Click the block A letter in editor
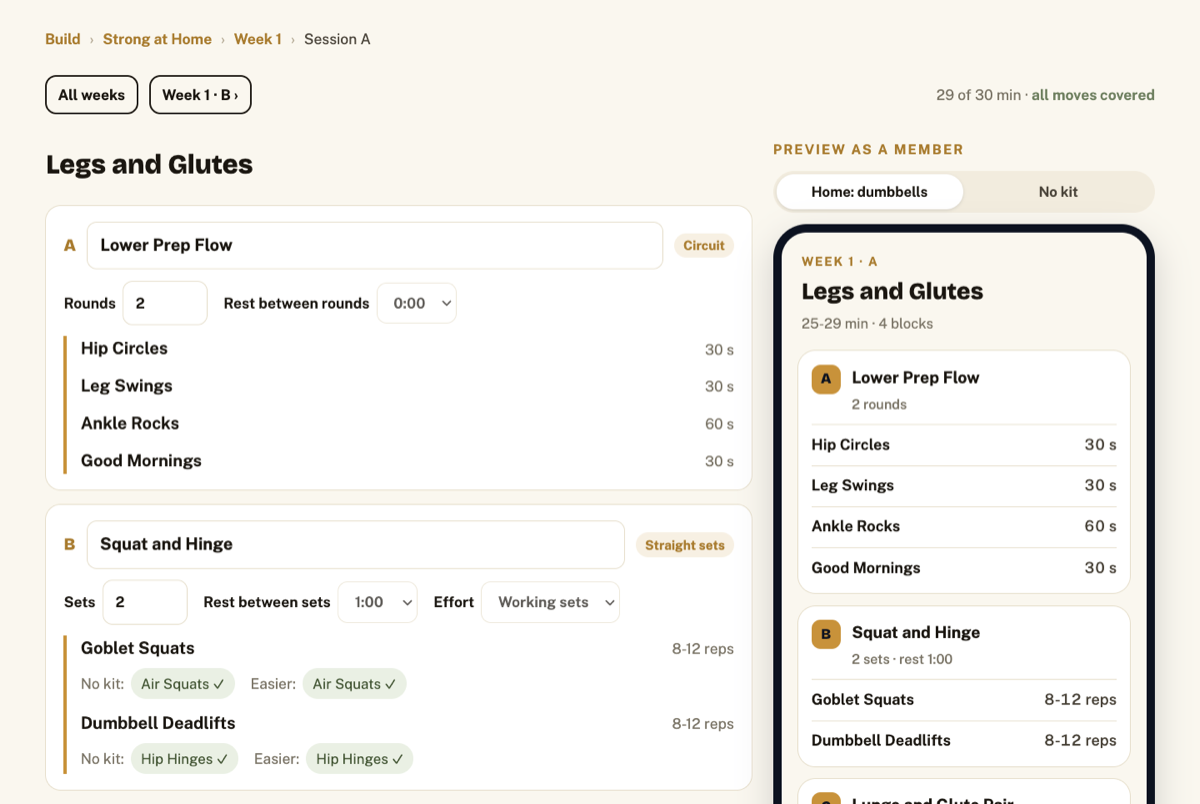 click(x=70, y=245)
